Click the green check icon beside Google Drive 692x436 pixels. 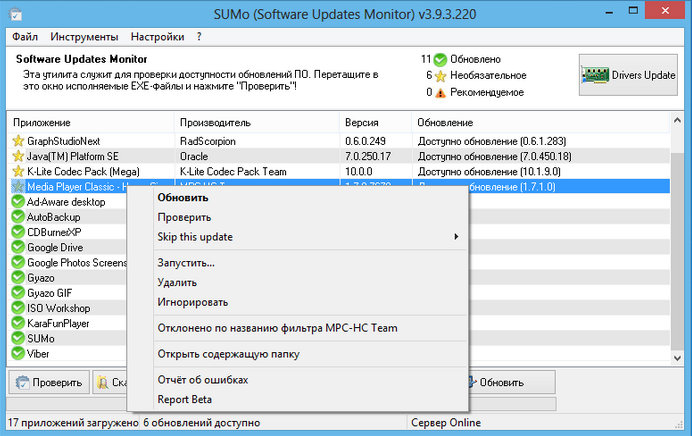(18, 247)
